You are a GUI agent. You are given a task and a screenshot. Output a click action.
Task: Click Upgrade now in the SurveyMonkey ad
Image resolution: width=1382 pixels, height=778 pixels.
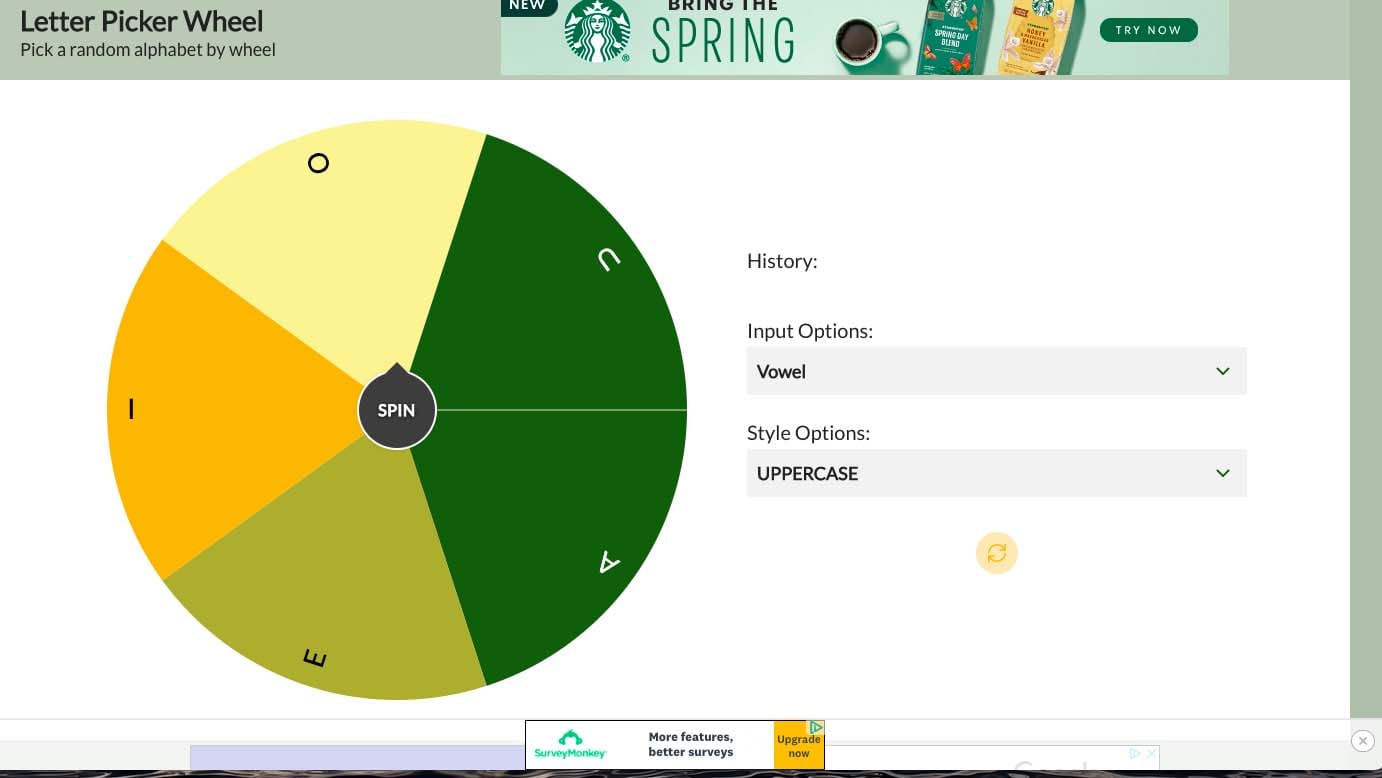(x=798, y=747)
